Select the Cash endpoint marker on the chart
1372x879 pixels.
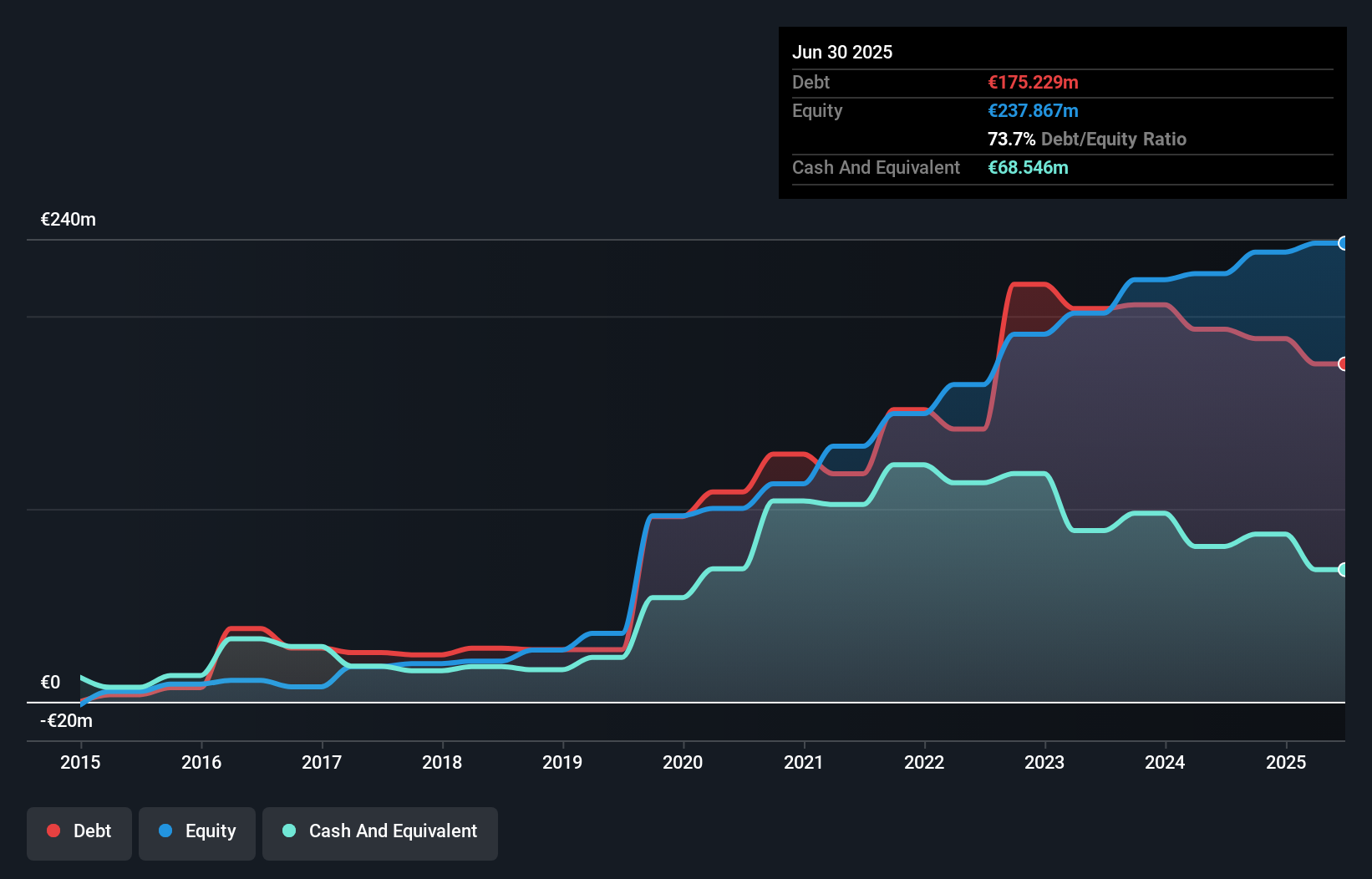pyautogui.click(x=1344, y=570)
